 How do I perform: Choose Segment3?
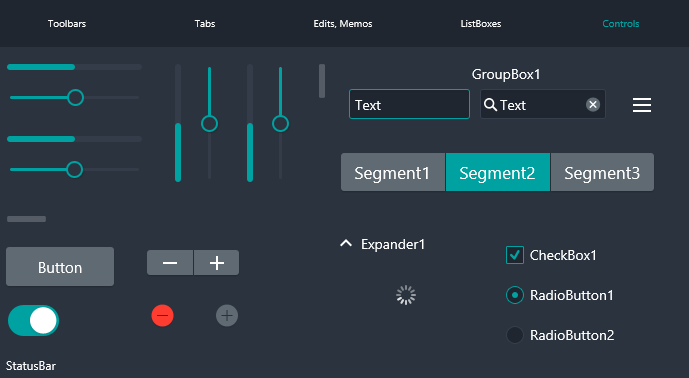[x=602, y=172]
